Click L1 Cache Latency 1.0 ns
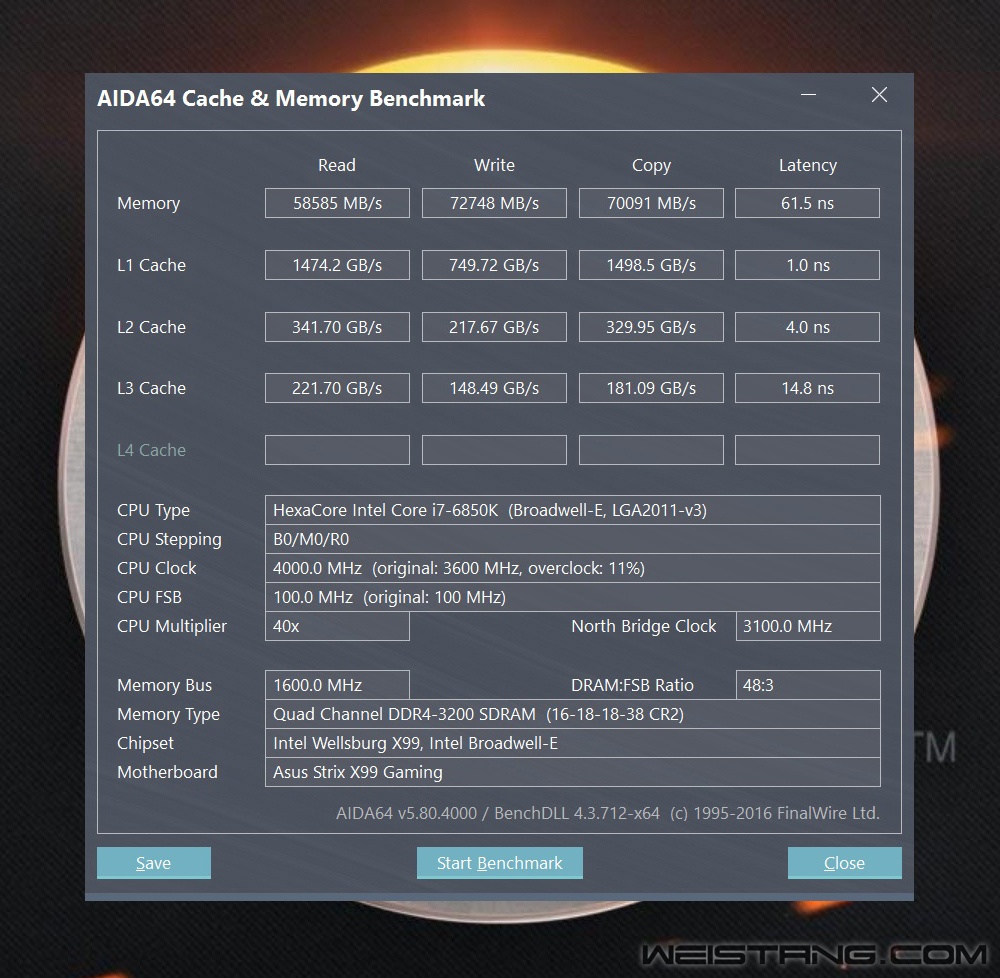Image resolution: width=1000 pixels, height=978 pixels. click(x=807, y=265)
